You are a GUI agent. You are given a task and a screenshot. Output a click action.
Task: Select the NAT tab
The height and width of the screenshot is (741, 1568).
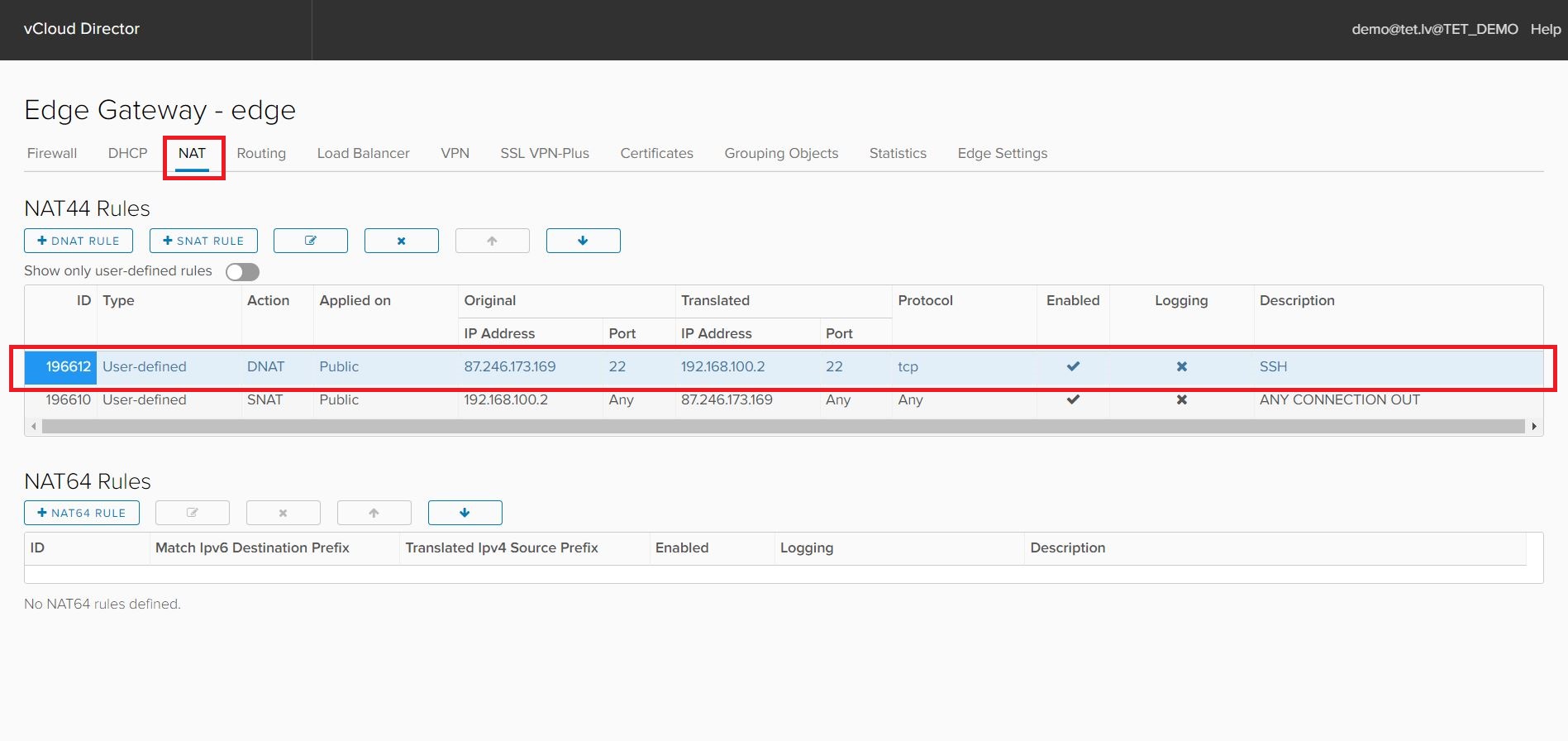tap(192, 153)
